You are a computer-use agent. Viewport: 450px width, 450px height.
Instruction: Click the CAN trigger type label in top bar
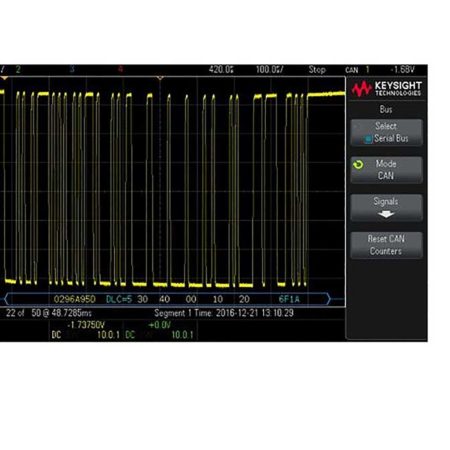point(352,70)
